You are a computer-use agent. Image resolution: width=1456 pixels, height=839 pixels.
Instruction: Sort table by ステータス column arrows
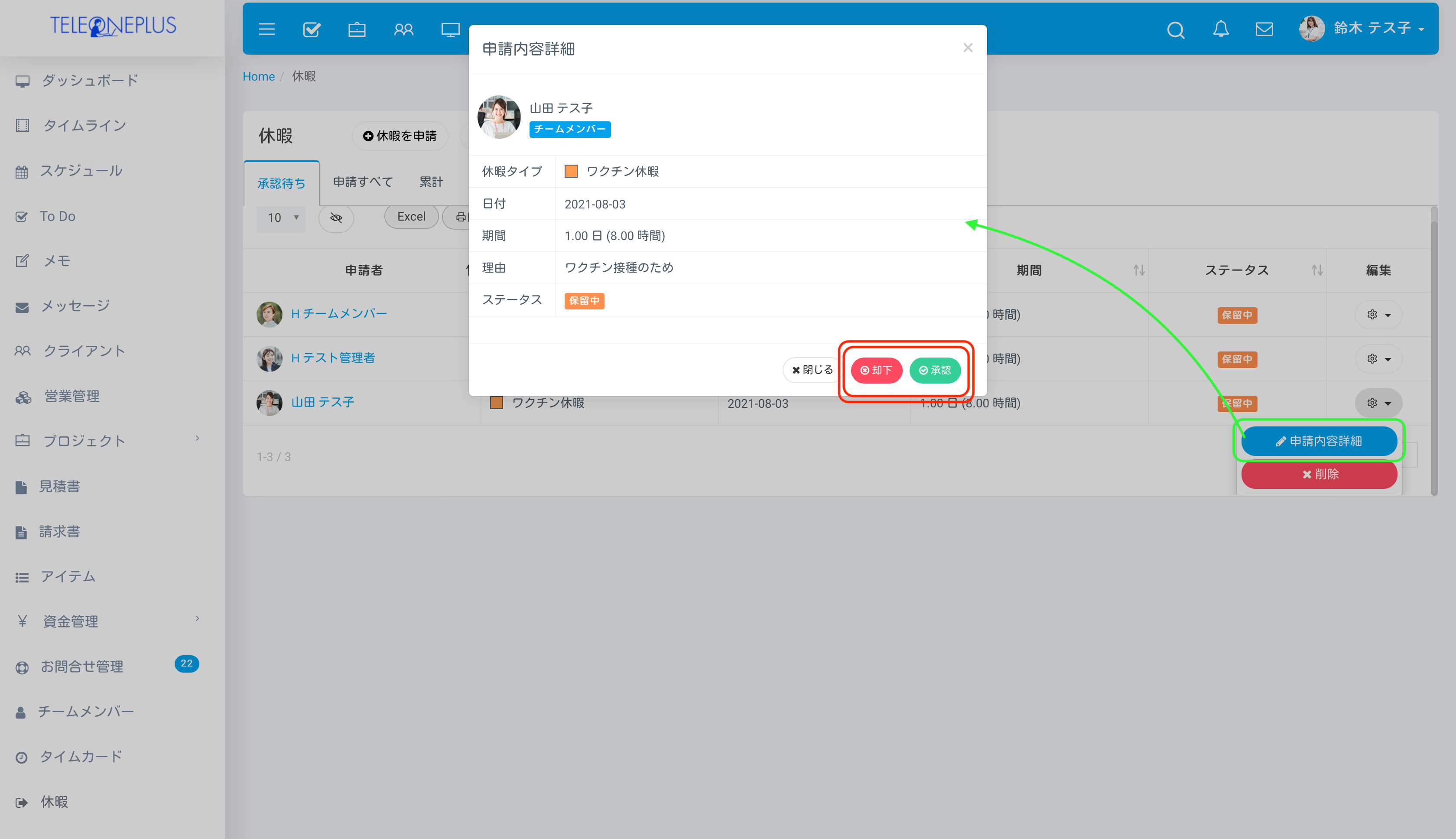coord(1316,270)
